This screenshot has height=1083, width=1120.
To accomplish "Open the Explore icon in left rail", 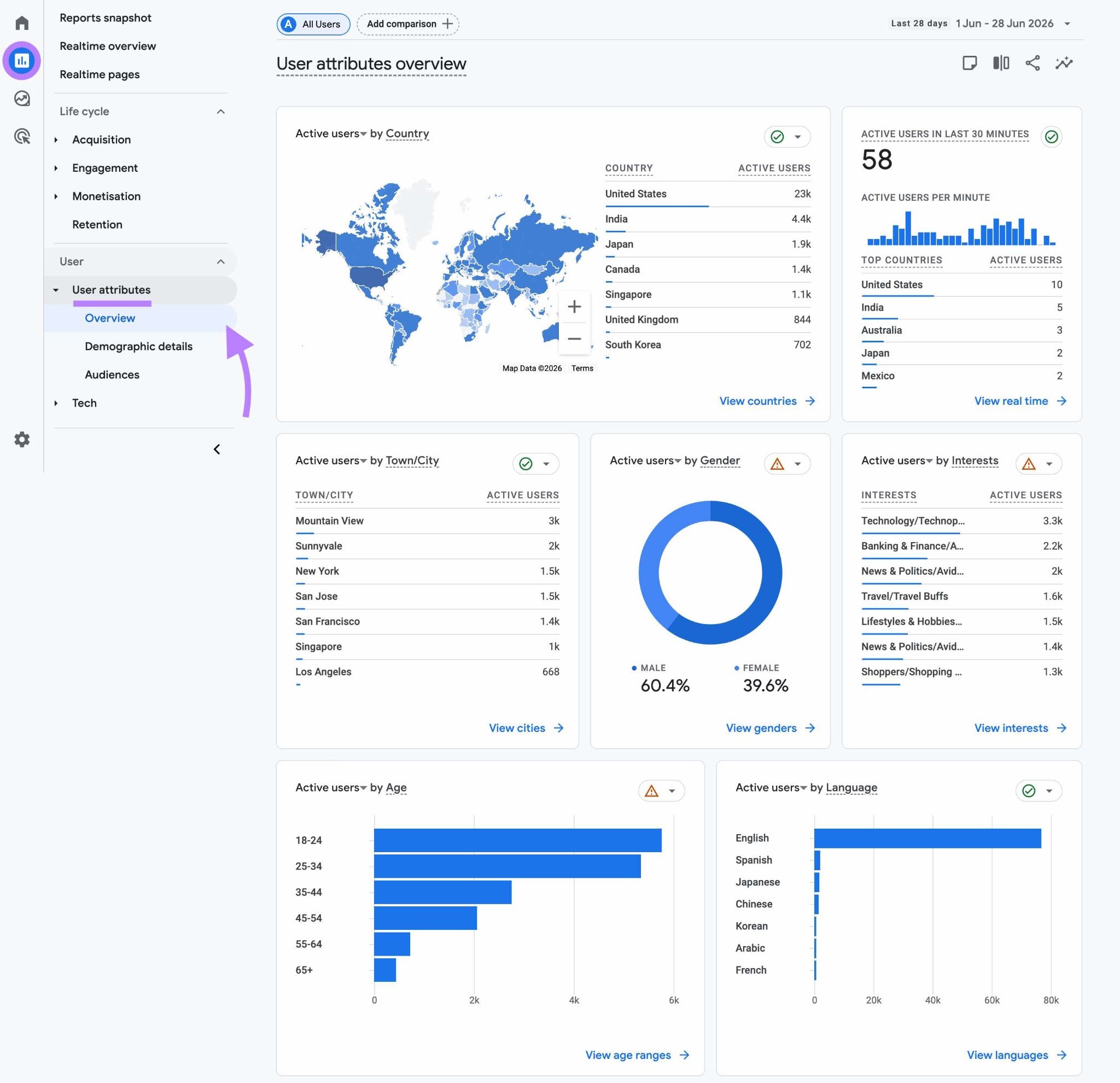I will (22, 98).
